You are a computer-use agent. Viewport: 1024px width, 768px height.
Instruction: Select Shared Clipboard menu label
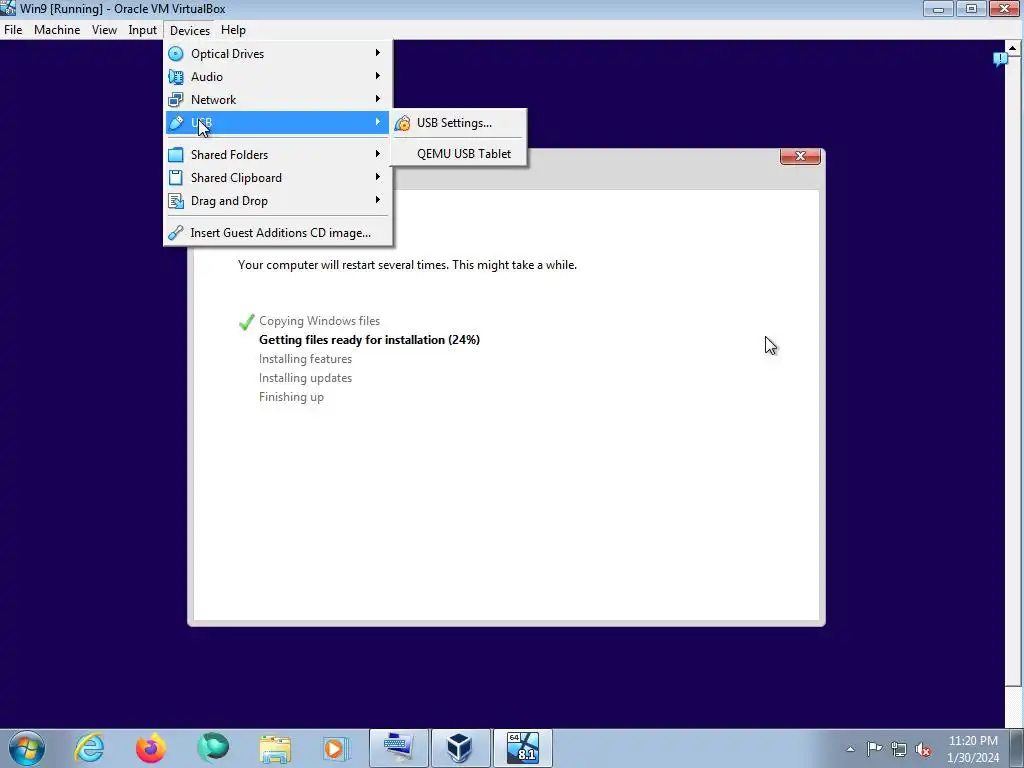236,178
